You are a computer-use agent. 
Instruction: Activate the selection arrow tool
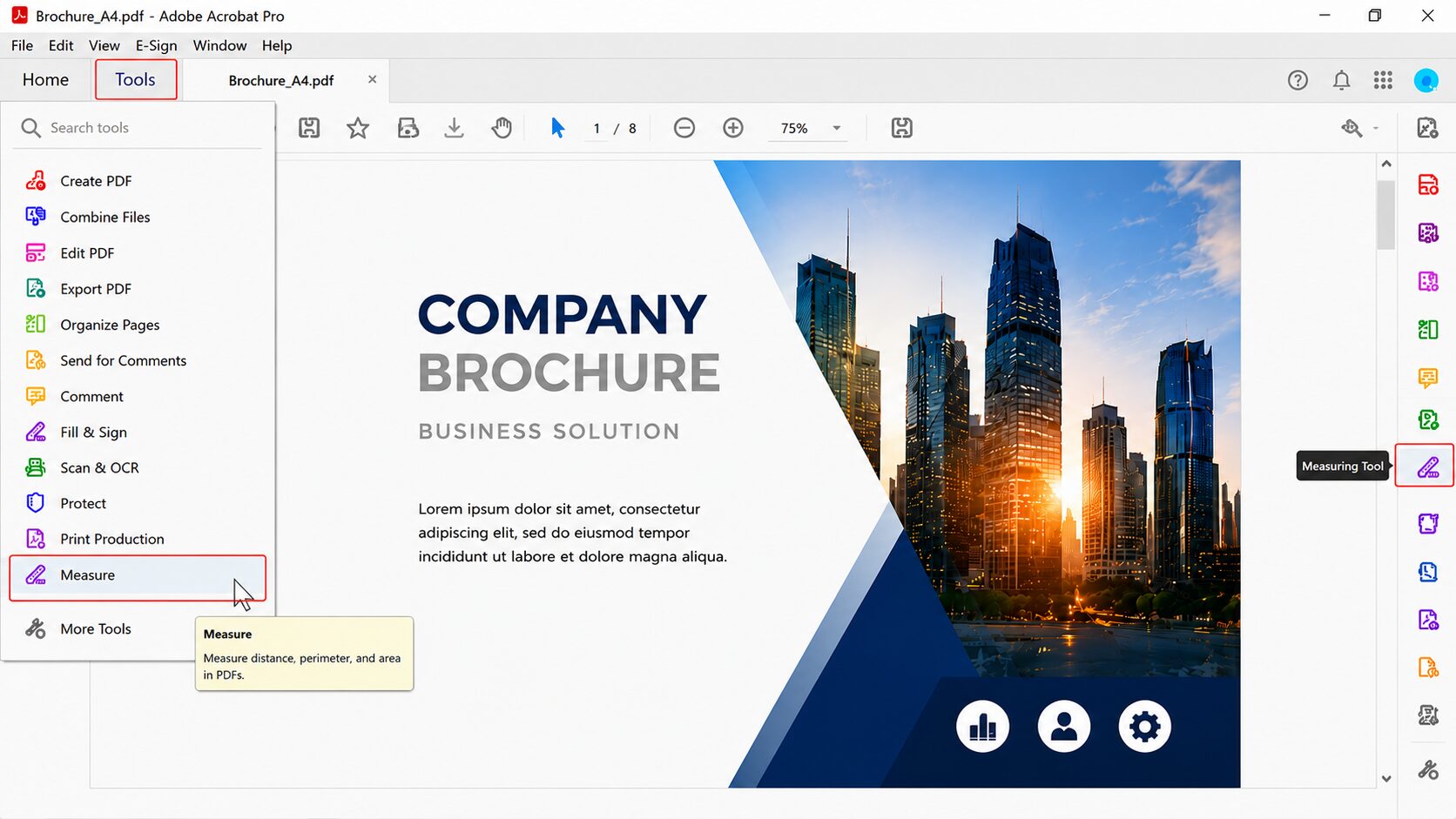pyautogui.click(x=557, y=128)
